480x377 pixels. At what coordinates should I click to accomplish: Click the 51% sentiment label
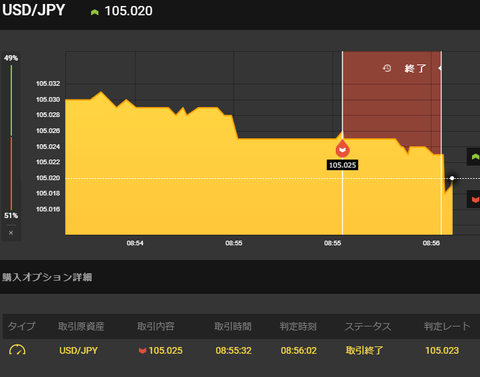click(x=11, y=215)
